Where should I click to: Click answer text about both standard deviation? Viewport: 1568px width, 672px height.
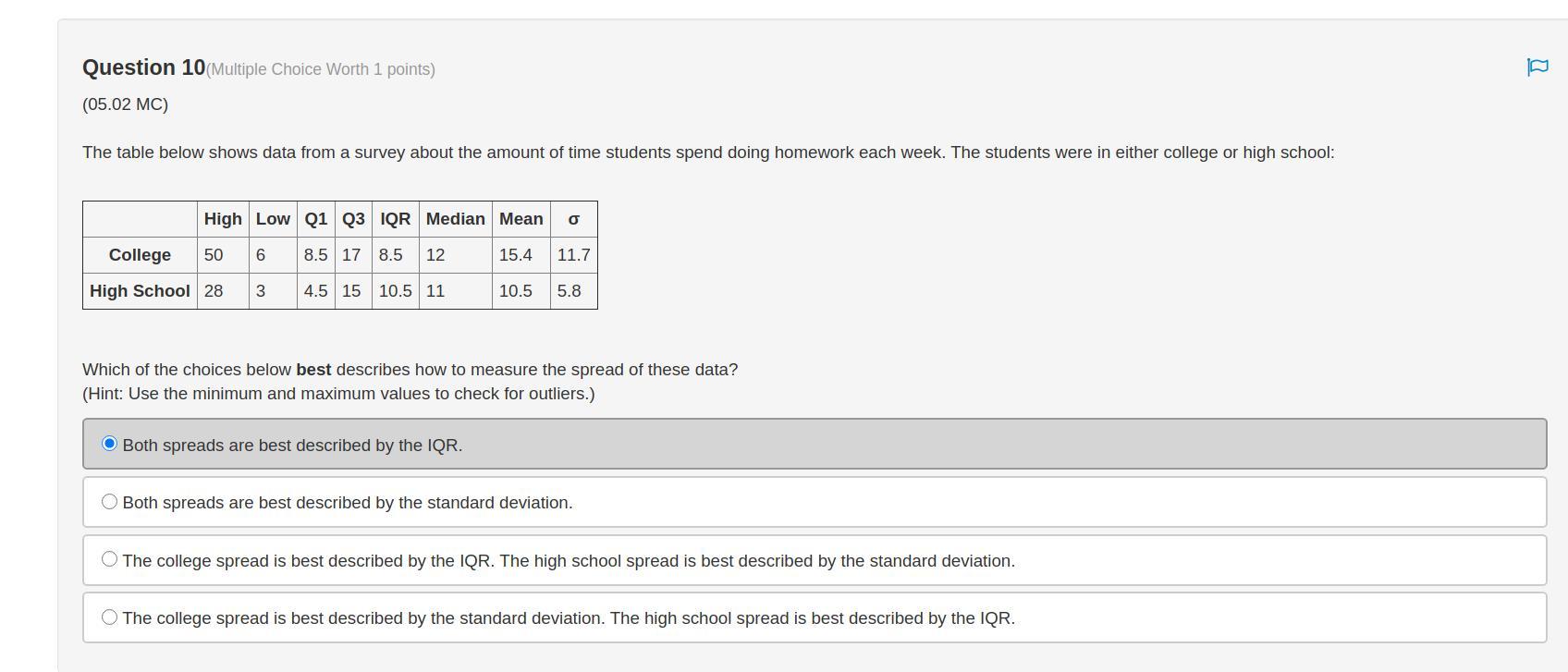click(348, 503)
